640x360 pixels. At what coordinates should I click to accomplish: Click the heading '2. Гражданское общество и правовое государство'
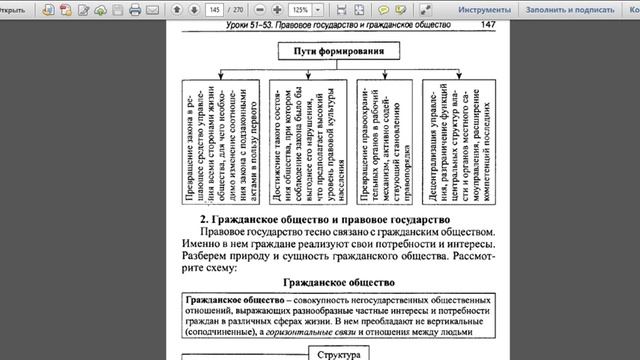click(x=325, y=220)
